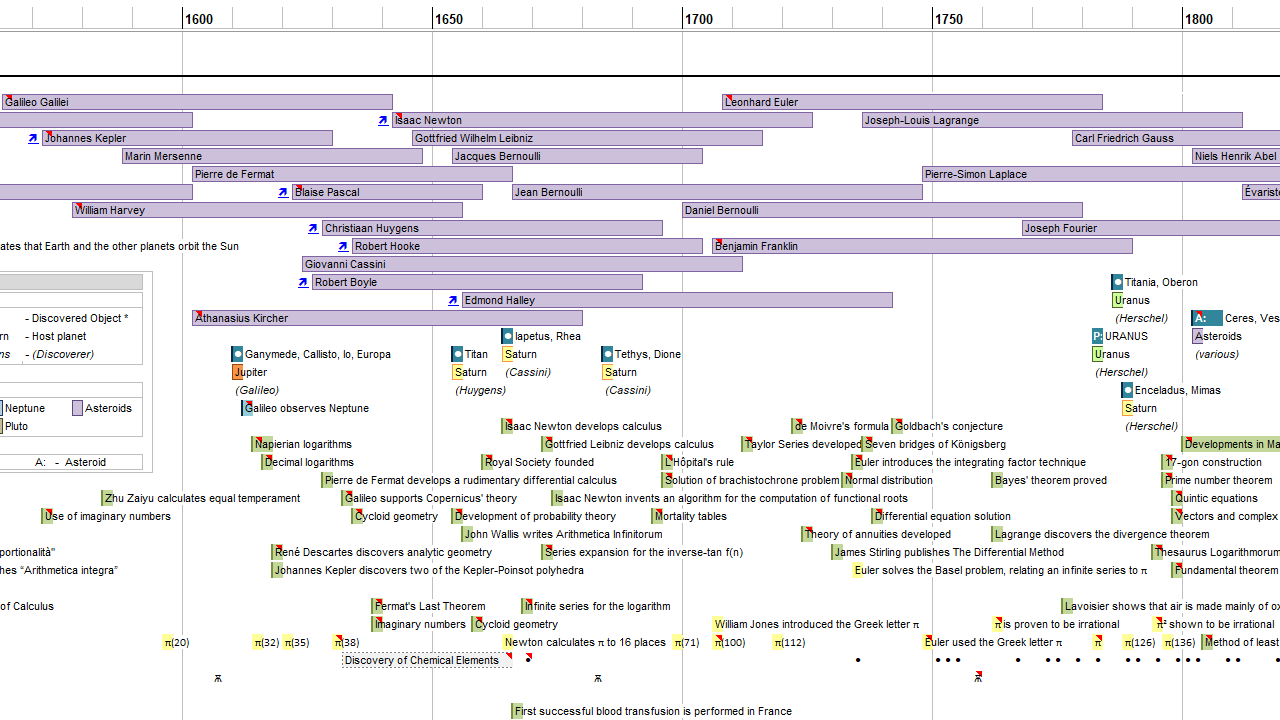Click the link arrow next to Johannes Kepler

pos(33,138)
